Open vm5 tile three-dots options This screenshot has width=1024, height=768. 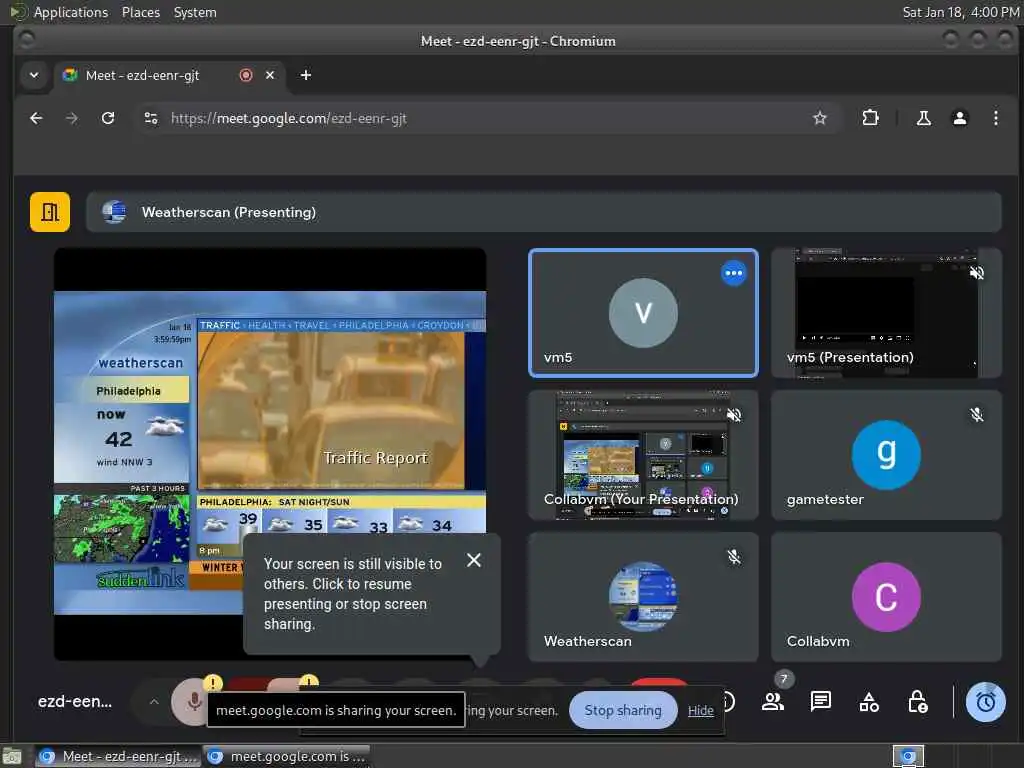(x=733, y=273)
